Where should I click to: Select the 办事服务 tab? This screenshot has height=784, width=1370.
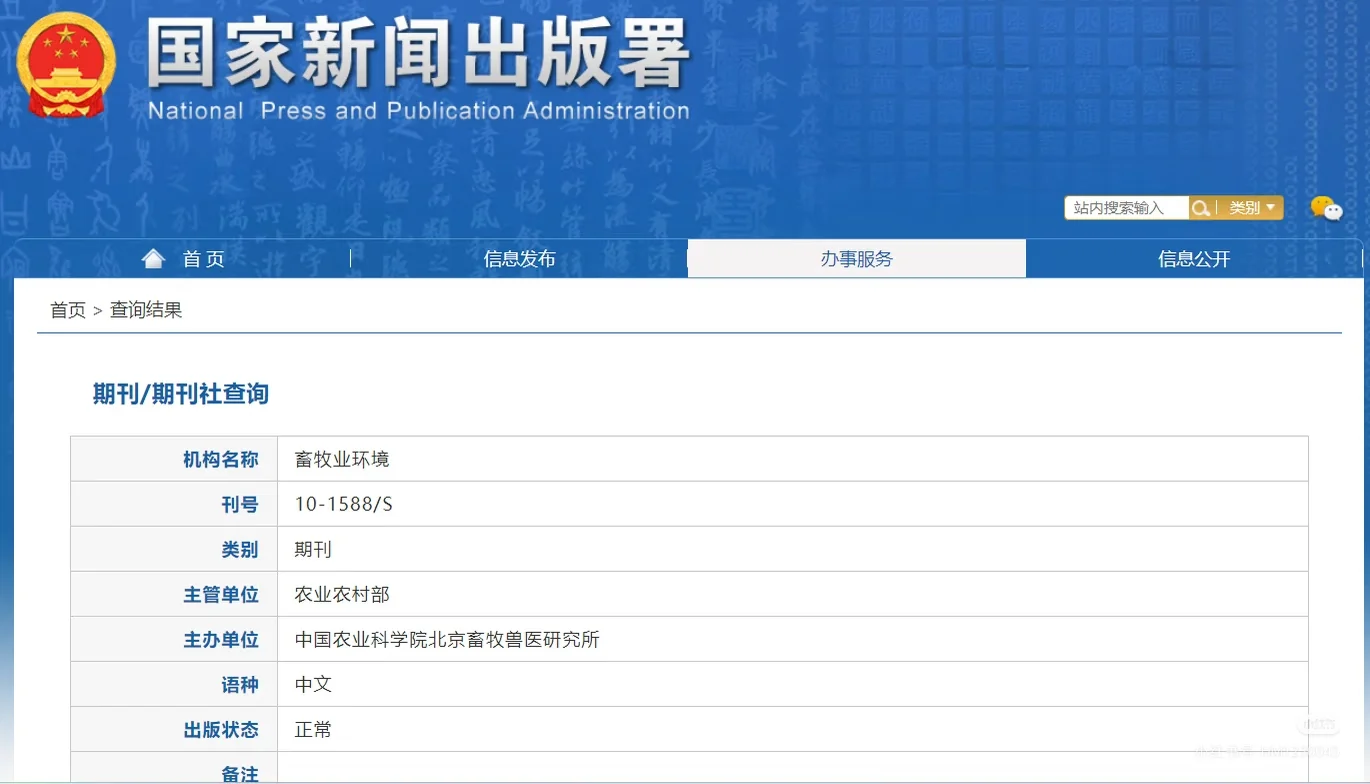(856, 258)
